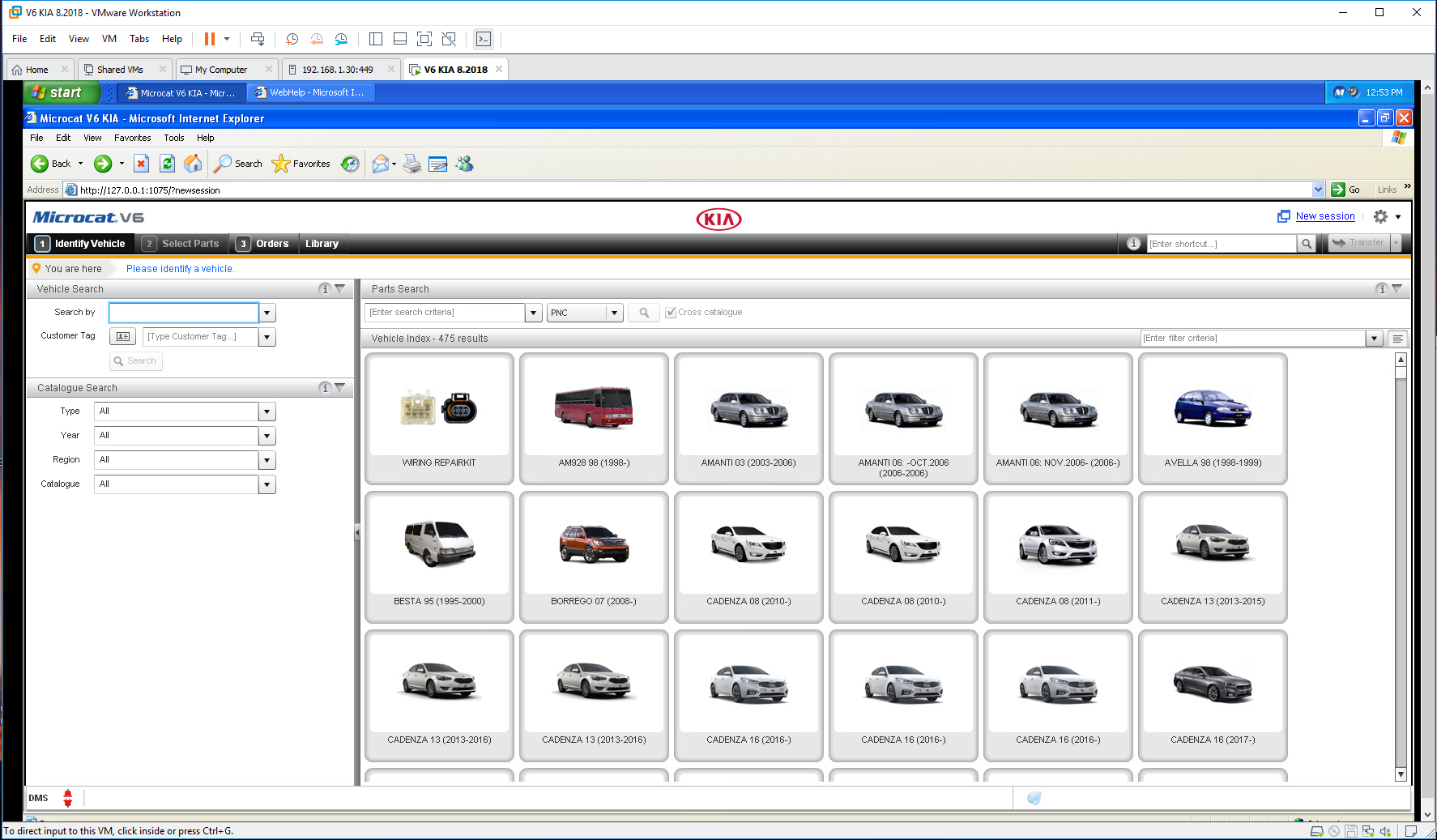Click VMware enter full screen icon

tap(424, 39)
